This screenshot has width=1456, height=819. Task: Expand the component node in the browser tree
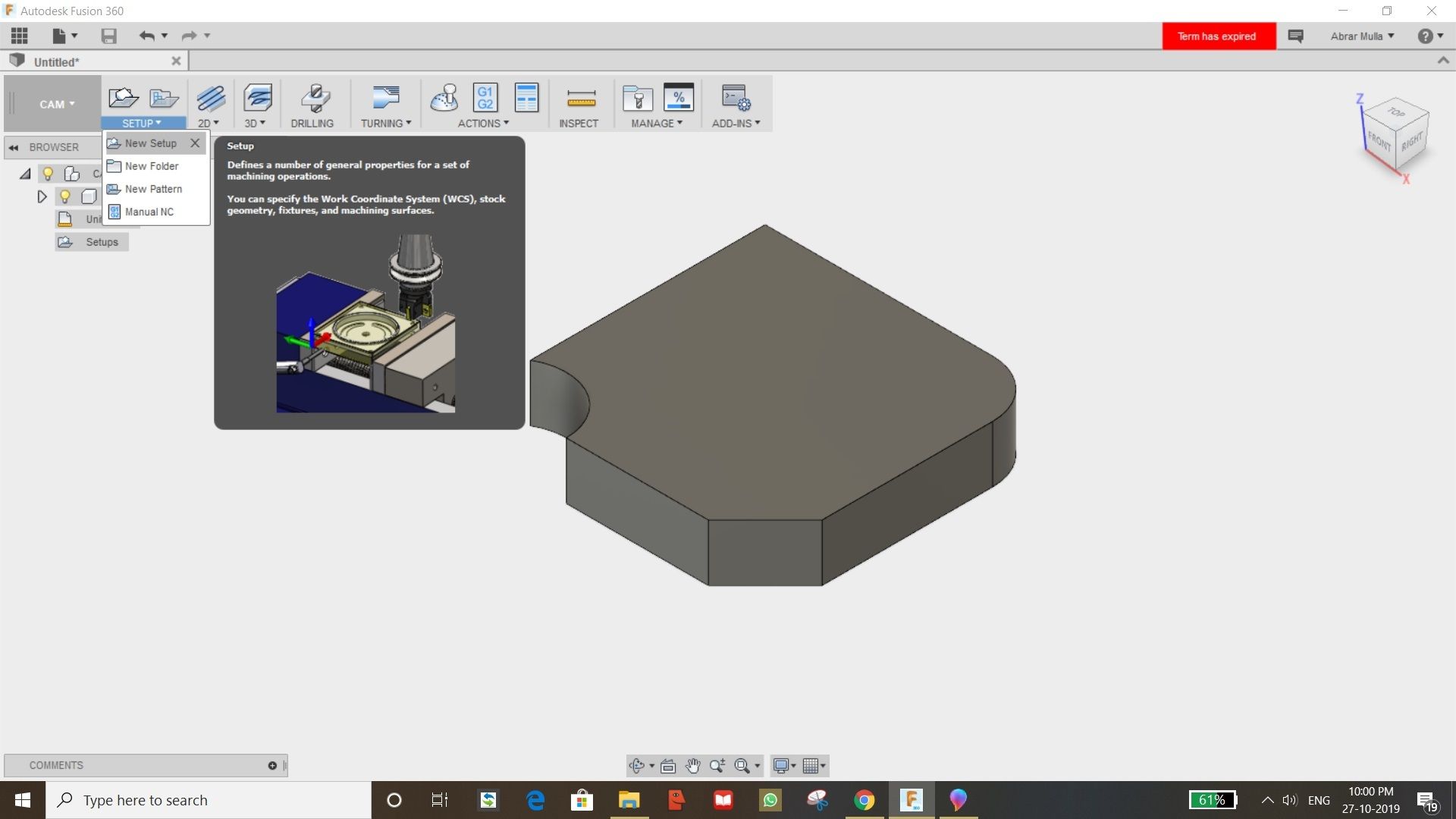coord(42,196)
